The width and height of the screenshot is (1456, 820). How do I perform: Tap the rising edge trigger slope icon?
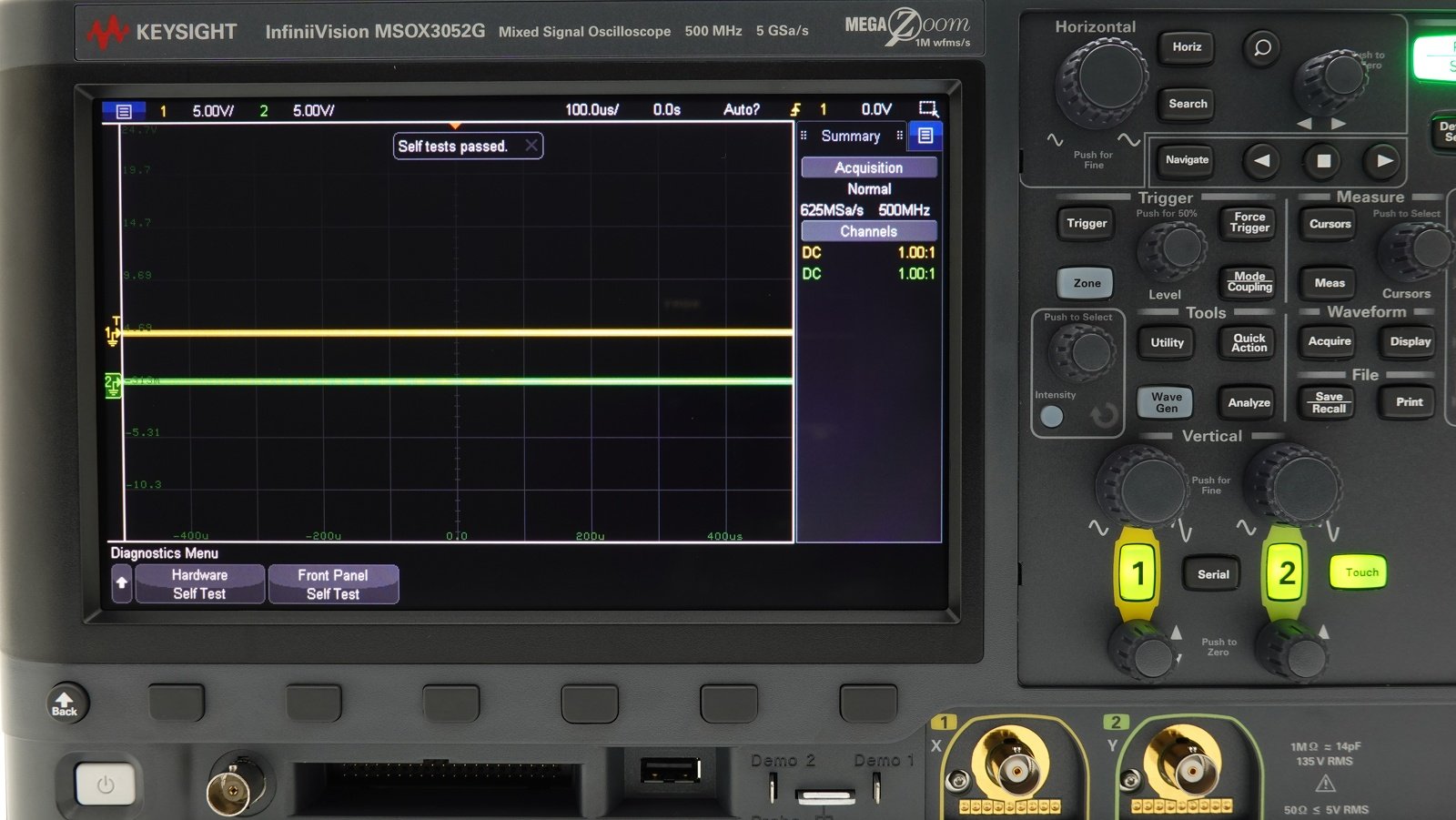tap(795, 109)
